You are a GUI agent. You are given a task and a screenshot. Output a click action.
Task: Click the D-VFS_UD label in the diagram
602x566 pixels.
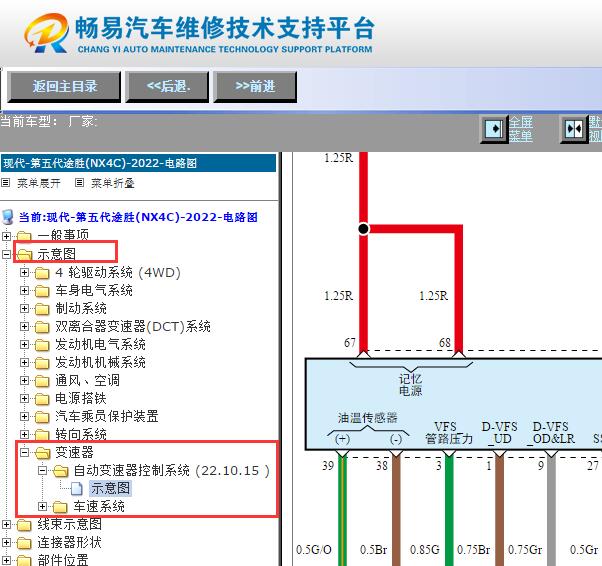pyautogui.click(x=499, y=433)
